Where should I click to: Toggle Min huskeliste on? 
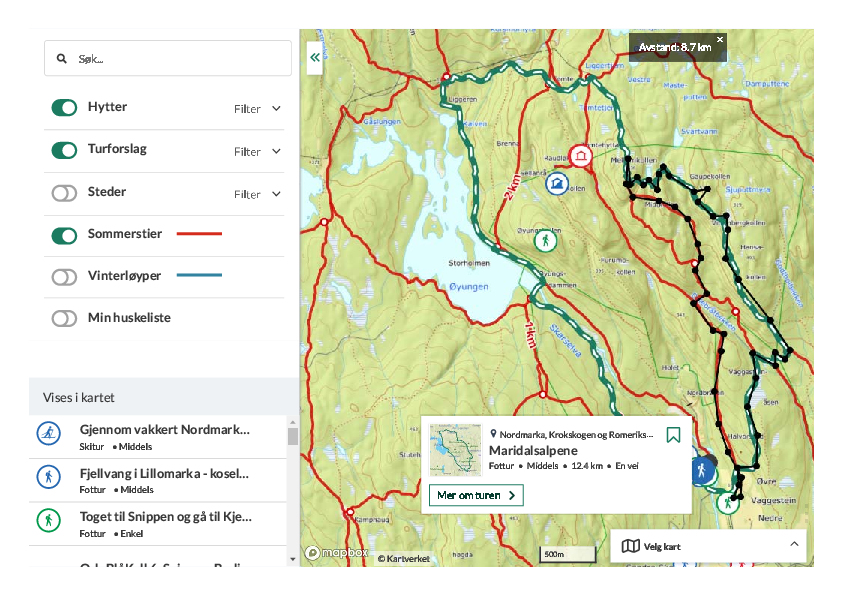(x=64, y=319)
